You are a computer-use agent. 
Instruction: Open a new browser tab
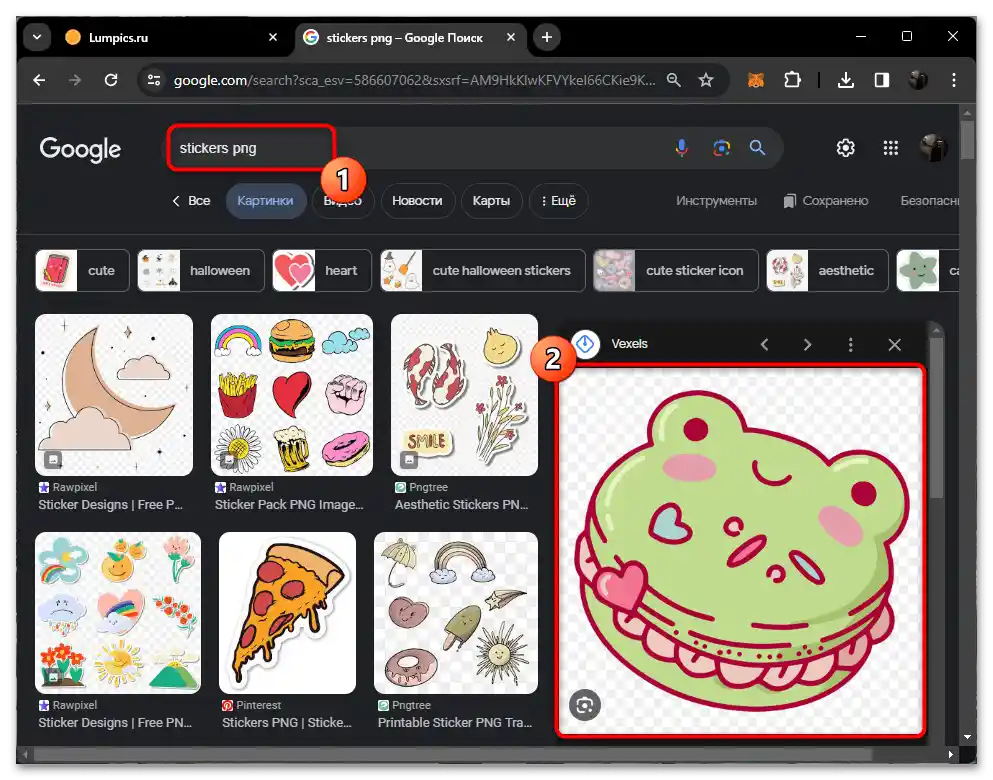(x=547, y=37)
